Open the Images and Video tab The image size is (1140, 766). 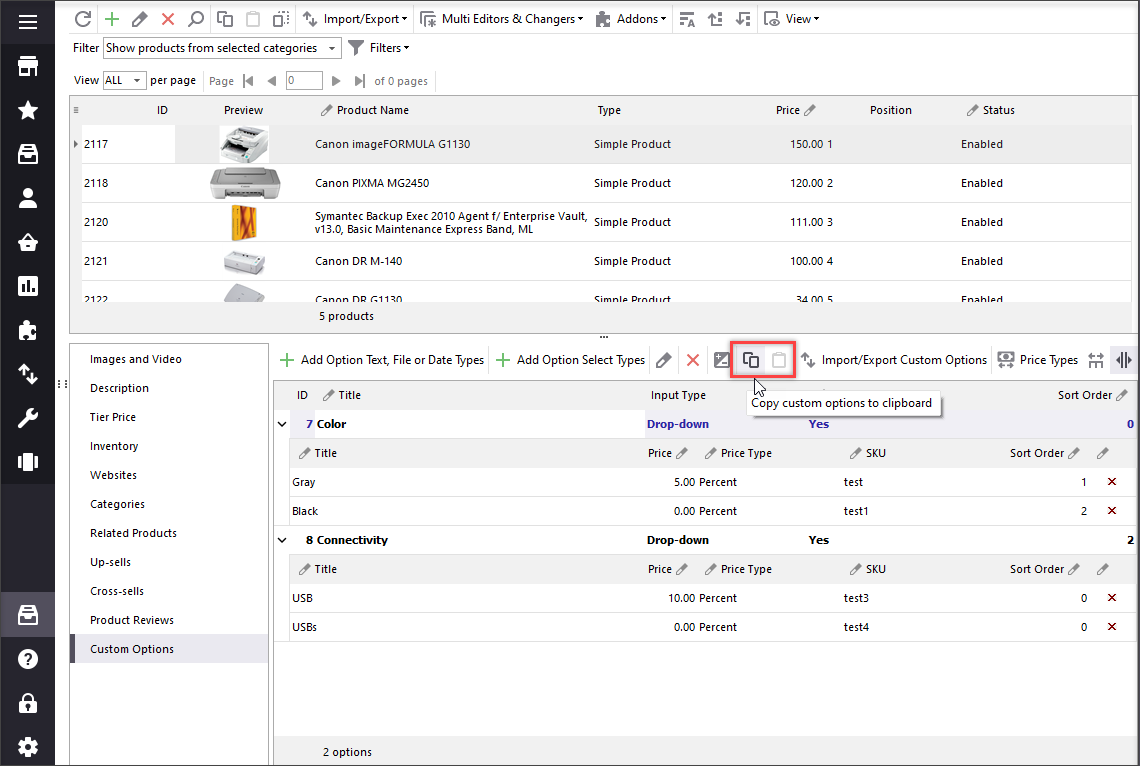(x=136, y=359)
